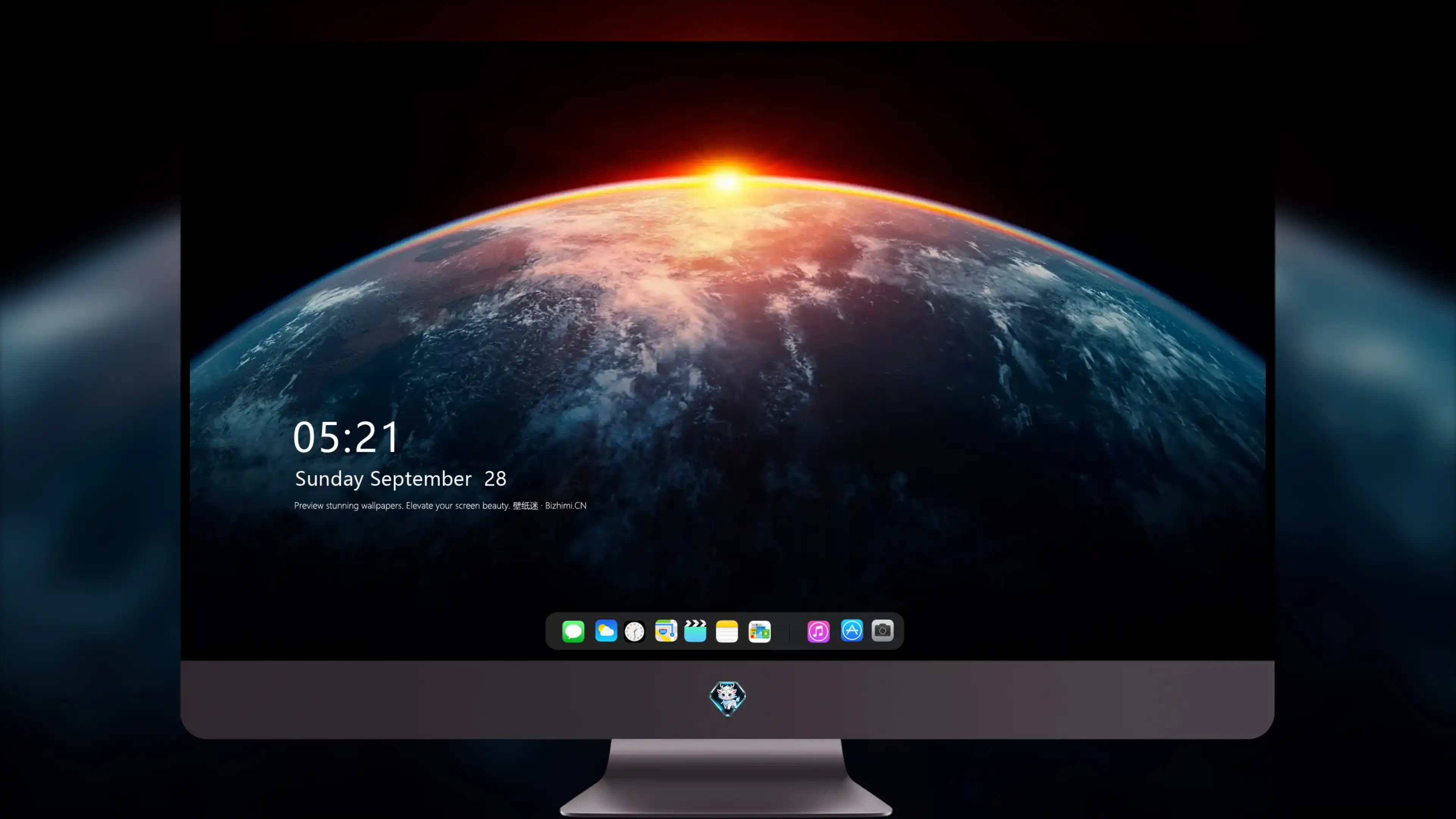This screenshot has height=819, width=1456.
Task: Open the photo collage gallery dock icon
Action: click(x=759, y=631)
